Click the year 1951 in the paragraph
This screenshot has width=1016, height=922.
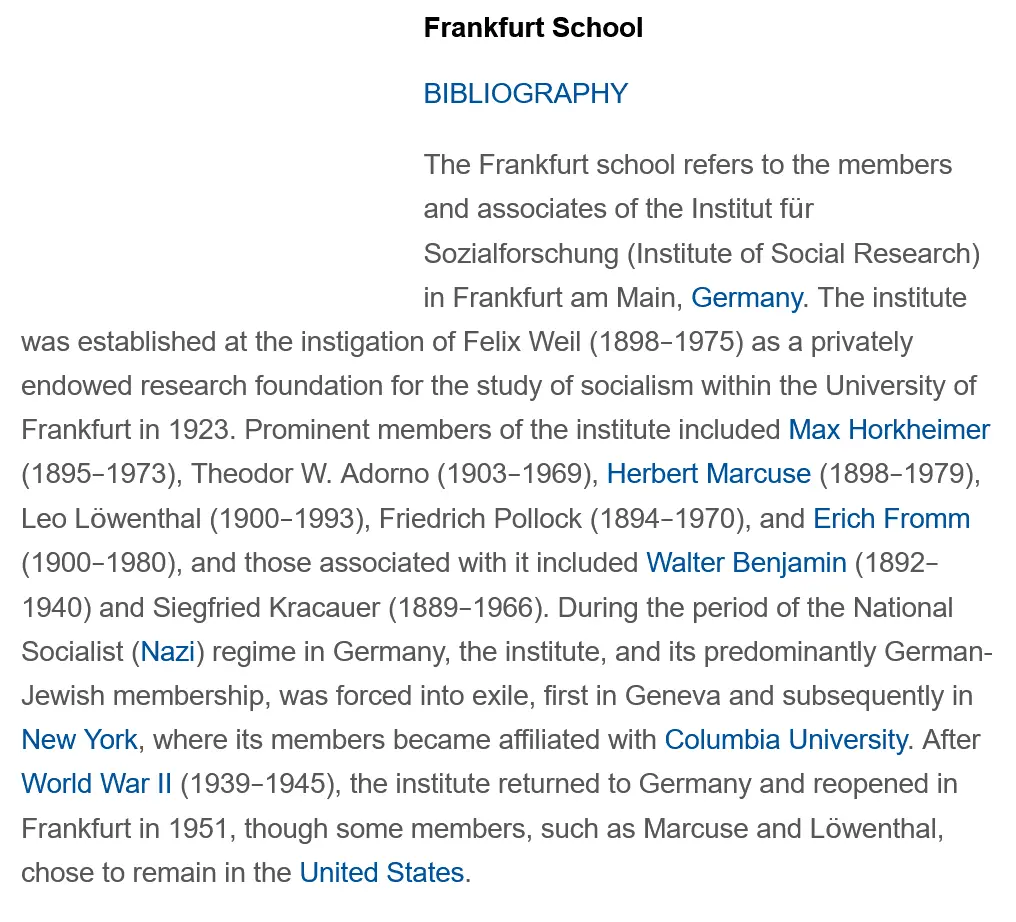pyautogui.click(x=197, y=829)
